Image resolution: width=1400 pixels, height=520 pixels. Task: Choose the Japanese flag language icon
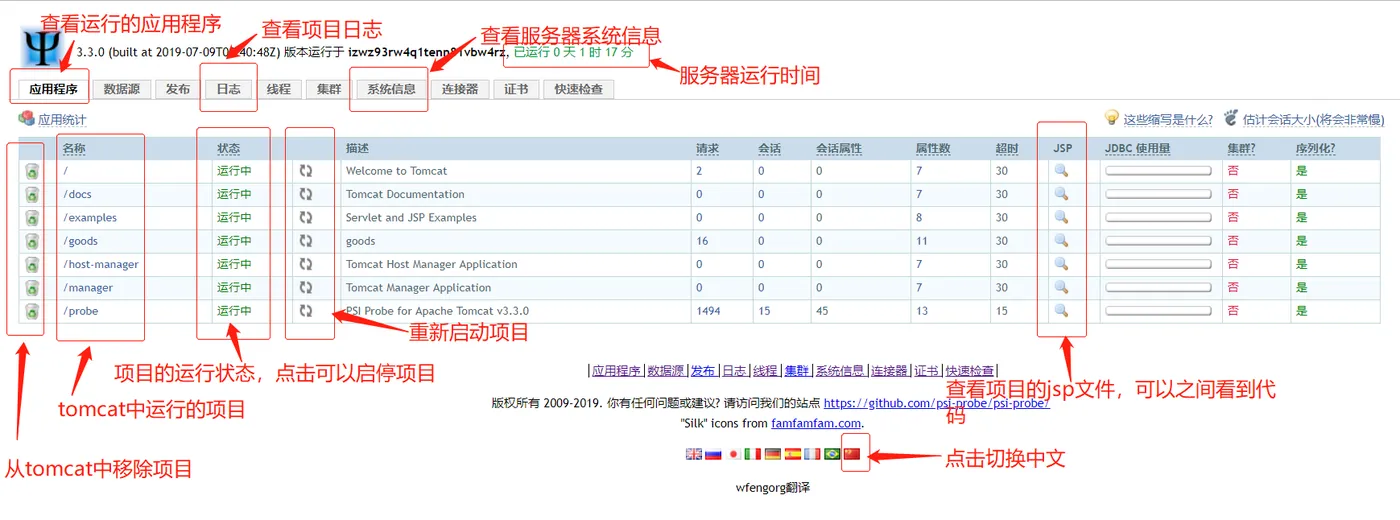click(733, 454)
